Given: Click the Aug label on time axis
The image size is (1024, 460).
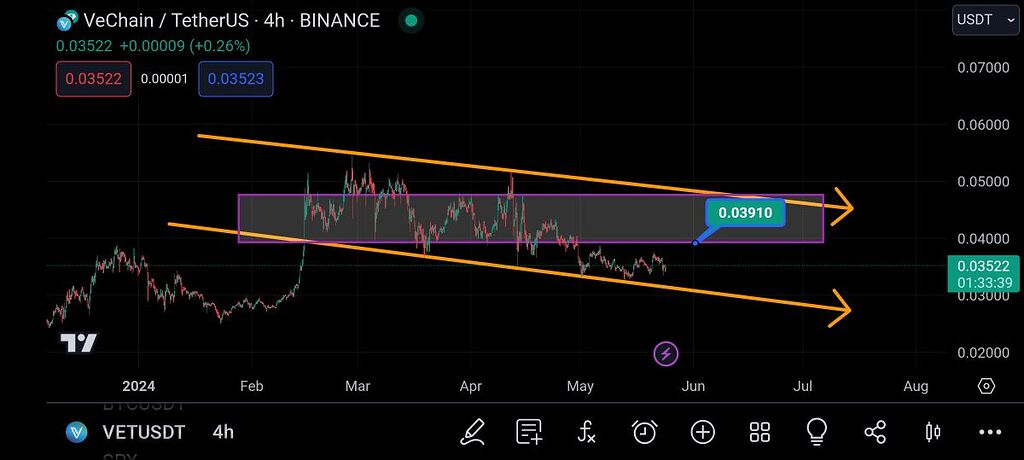Looking at the screenshot, I should pos(916,386).
